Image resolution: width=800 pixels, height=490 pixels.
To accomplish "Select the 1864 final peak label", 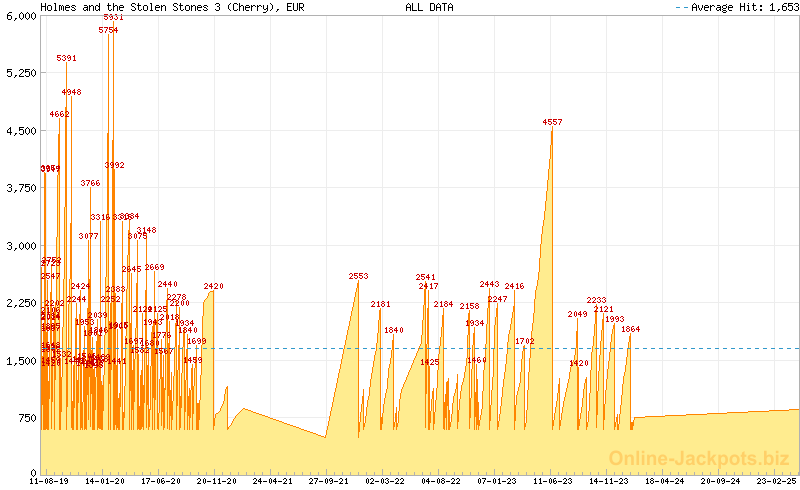I will point(630,329).
